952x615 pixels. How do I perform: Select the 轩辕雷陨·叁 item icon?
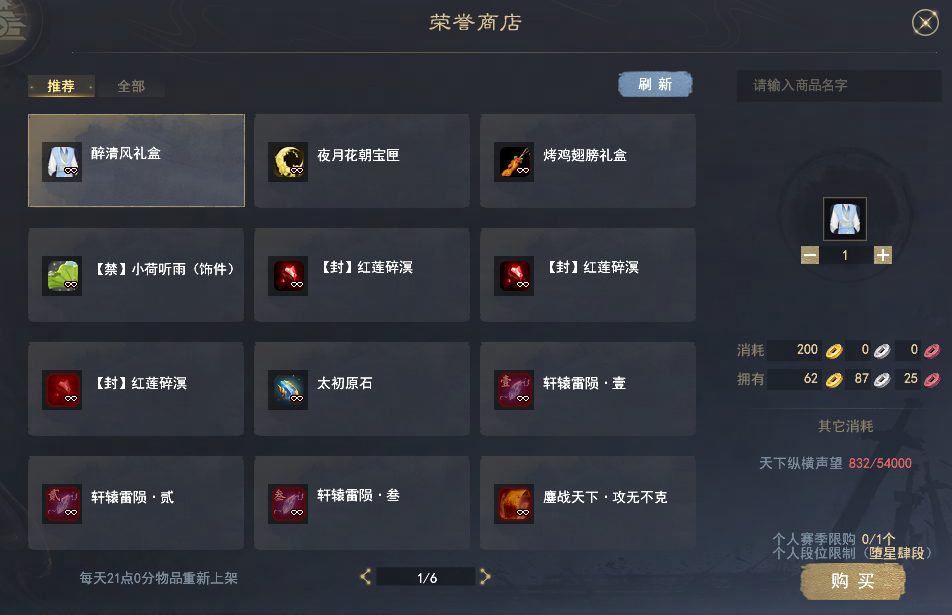pyautogui.click(x=288, y=504)
